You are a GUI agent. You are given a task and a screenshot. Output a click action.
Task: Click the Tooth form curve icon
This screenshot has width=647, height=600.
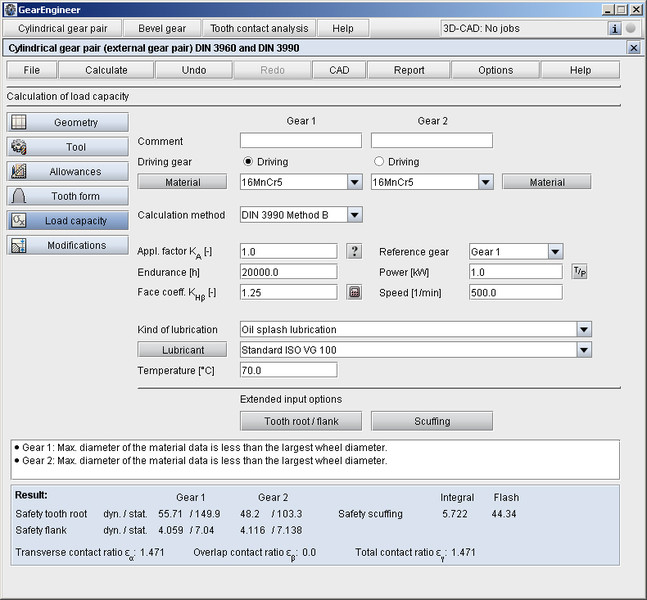tap(19, 196)
